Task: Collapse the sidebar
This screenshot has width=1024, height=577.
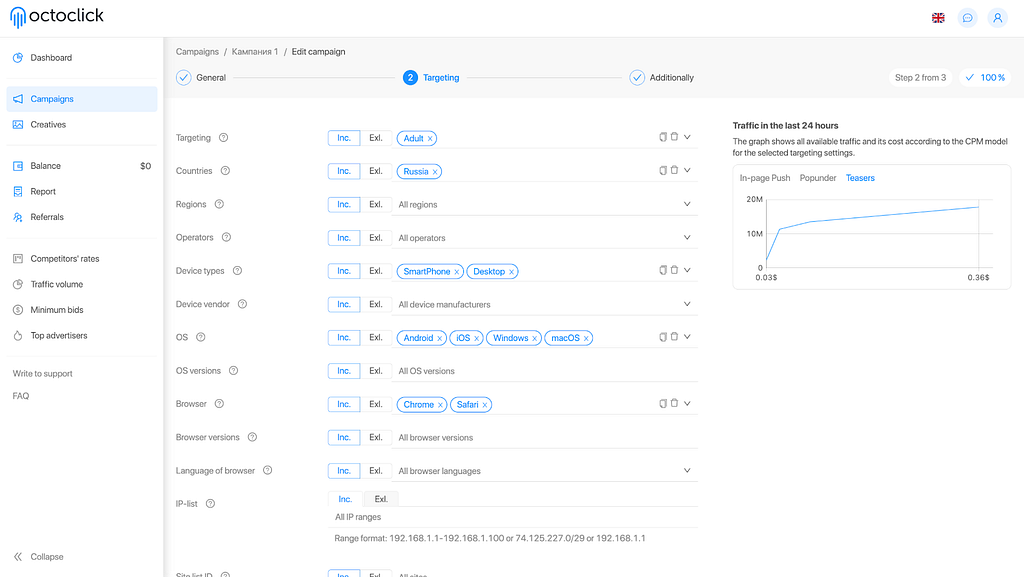Action: point(39,557)
